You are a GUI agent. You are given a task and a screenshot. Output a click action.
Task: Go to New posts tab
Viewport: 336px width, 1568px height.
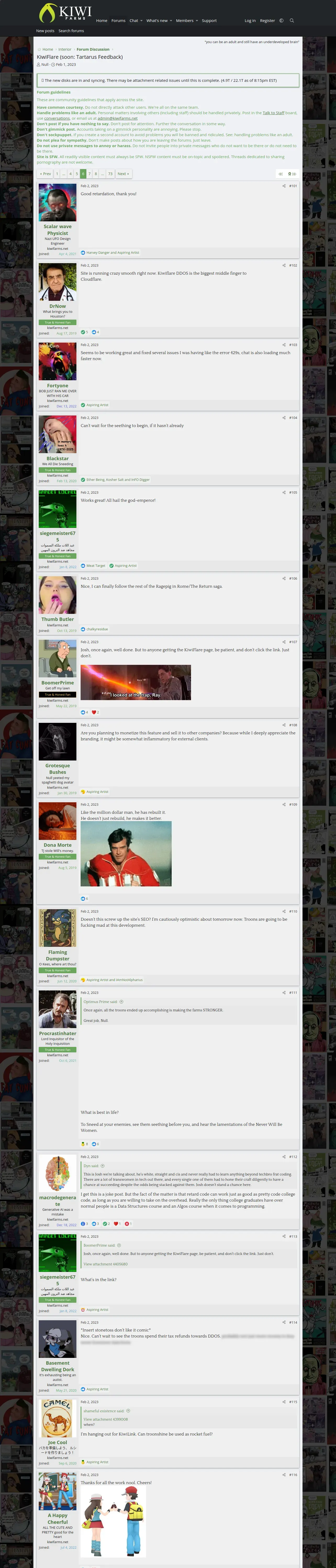click(45, 31)
